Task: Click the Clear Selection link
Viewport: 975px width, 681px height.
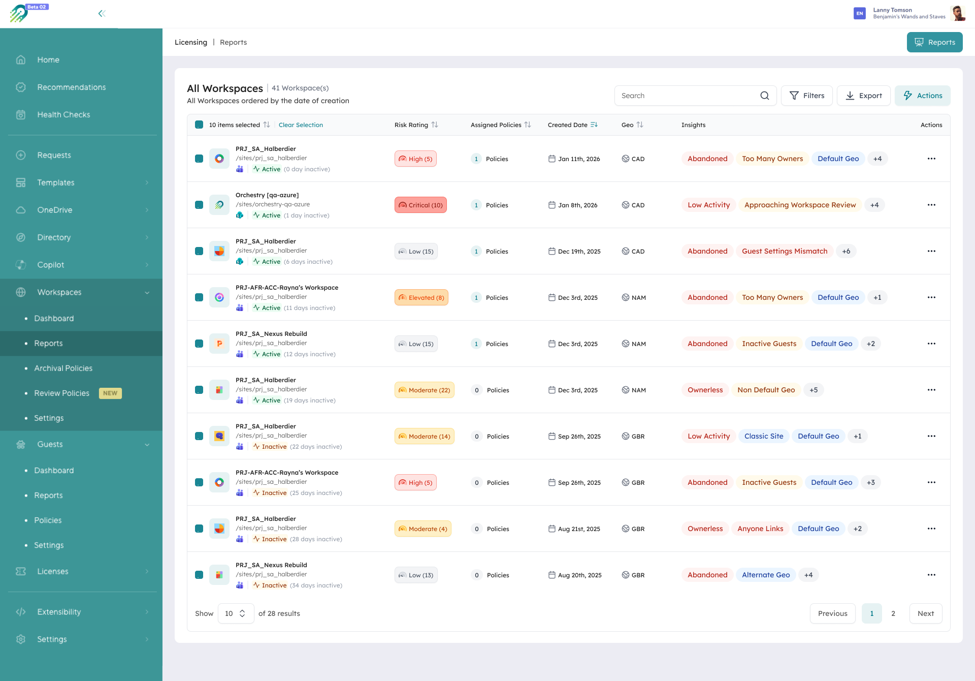Action: (300, 124)
